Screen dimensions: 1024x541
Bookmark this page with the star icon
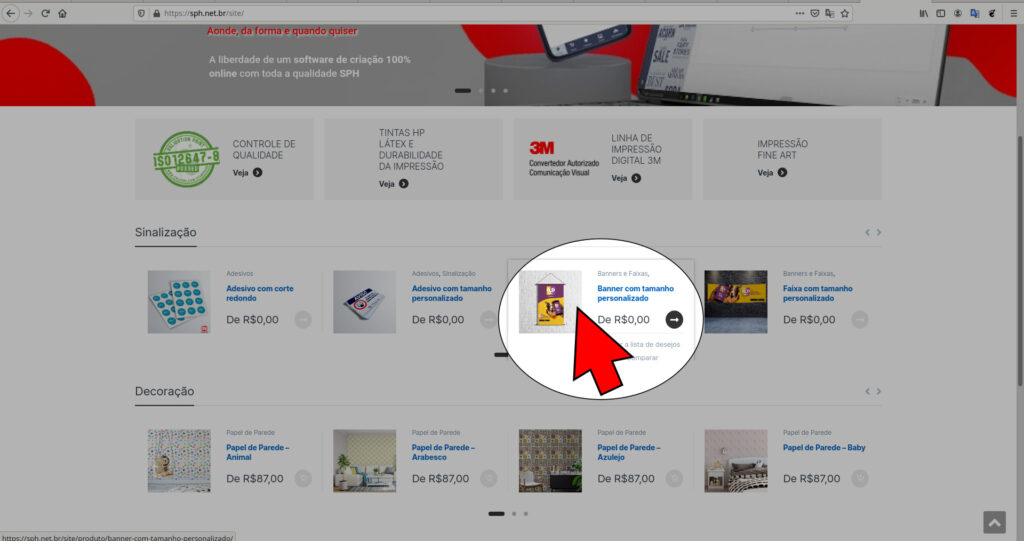[x=845, y=13]
